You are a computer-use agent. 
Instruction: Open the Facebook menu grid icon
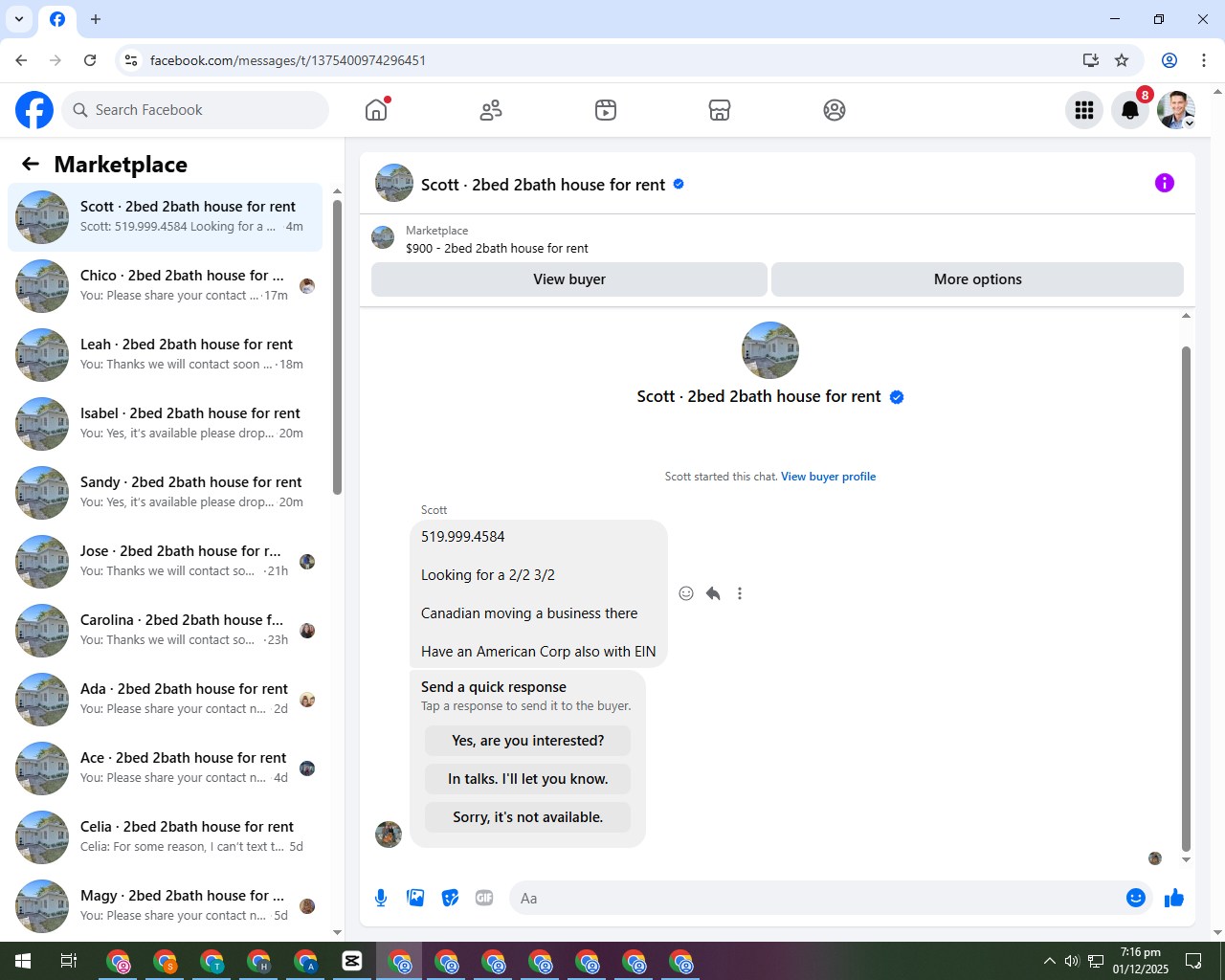point(1084,110)
